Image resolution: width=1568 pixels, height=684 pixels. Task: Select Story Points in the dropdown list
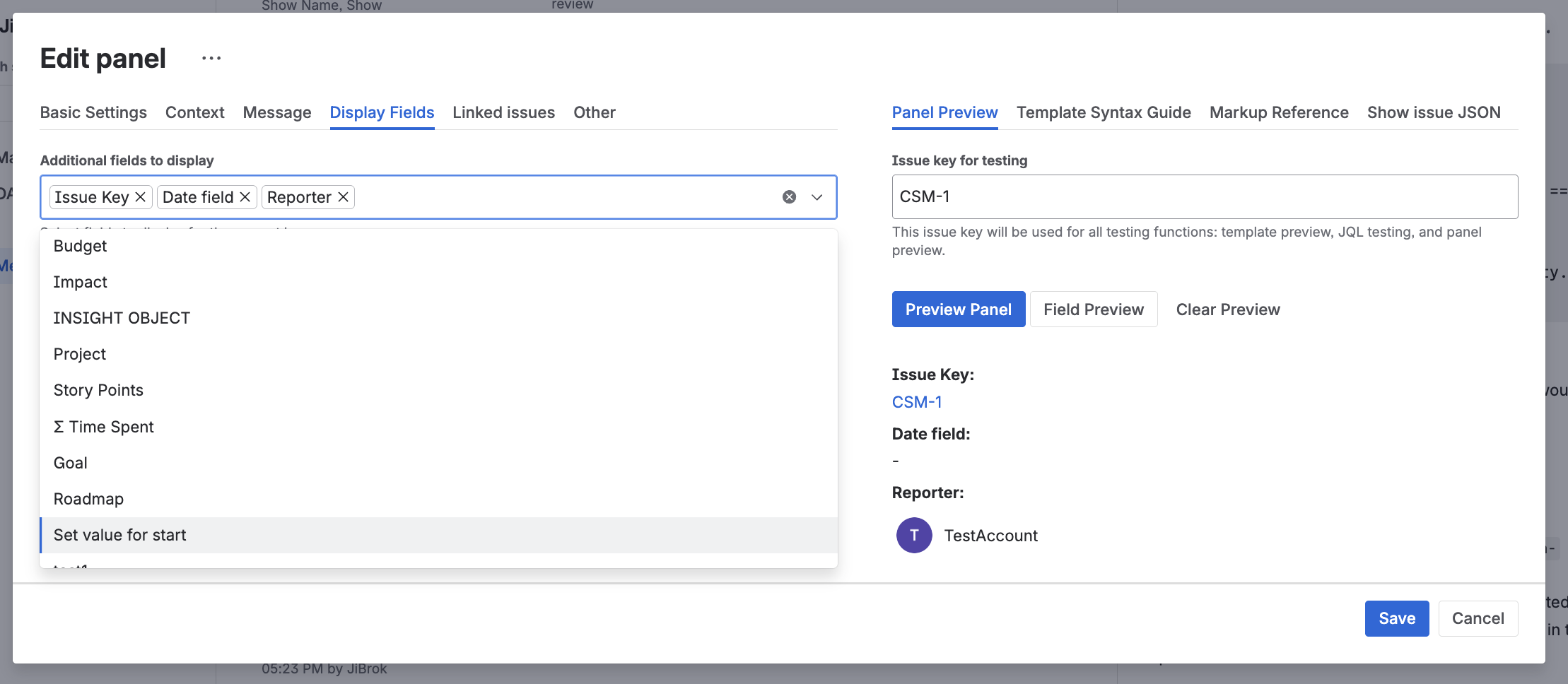coord(98,389)
